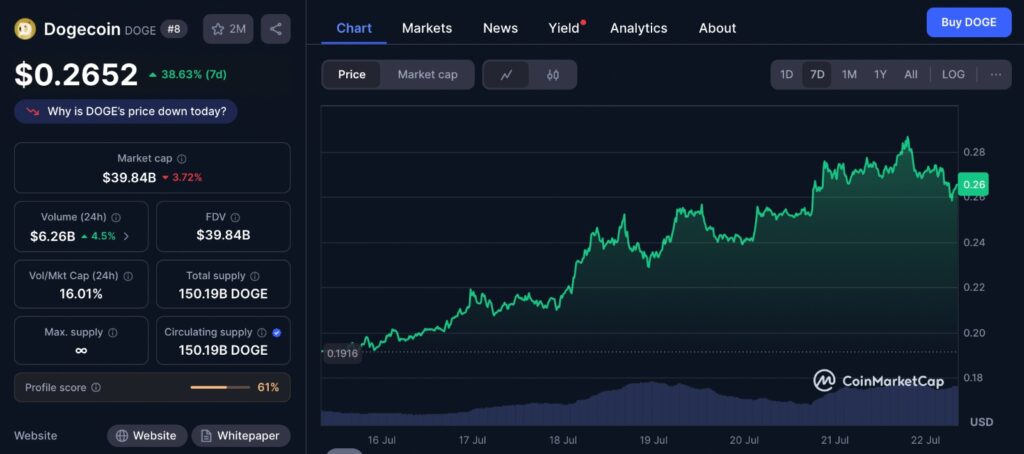Show info tooltip for Volume (24h)
Viewport: 1024px width, 454px height.
(x=116, y=218)
